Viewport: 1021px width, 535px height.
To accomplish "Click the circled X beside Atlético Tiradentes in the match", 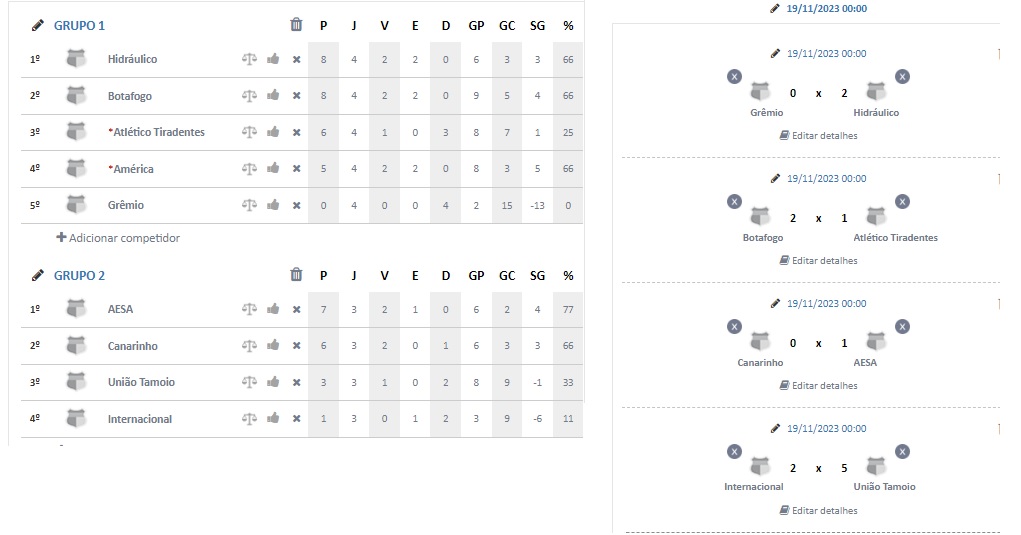I will 902,202.
